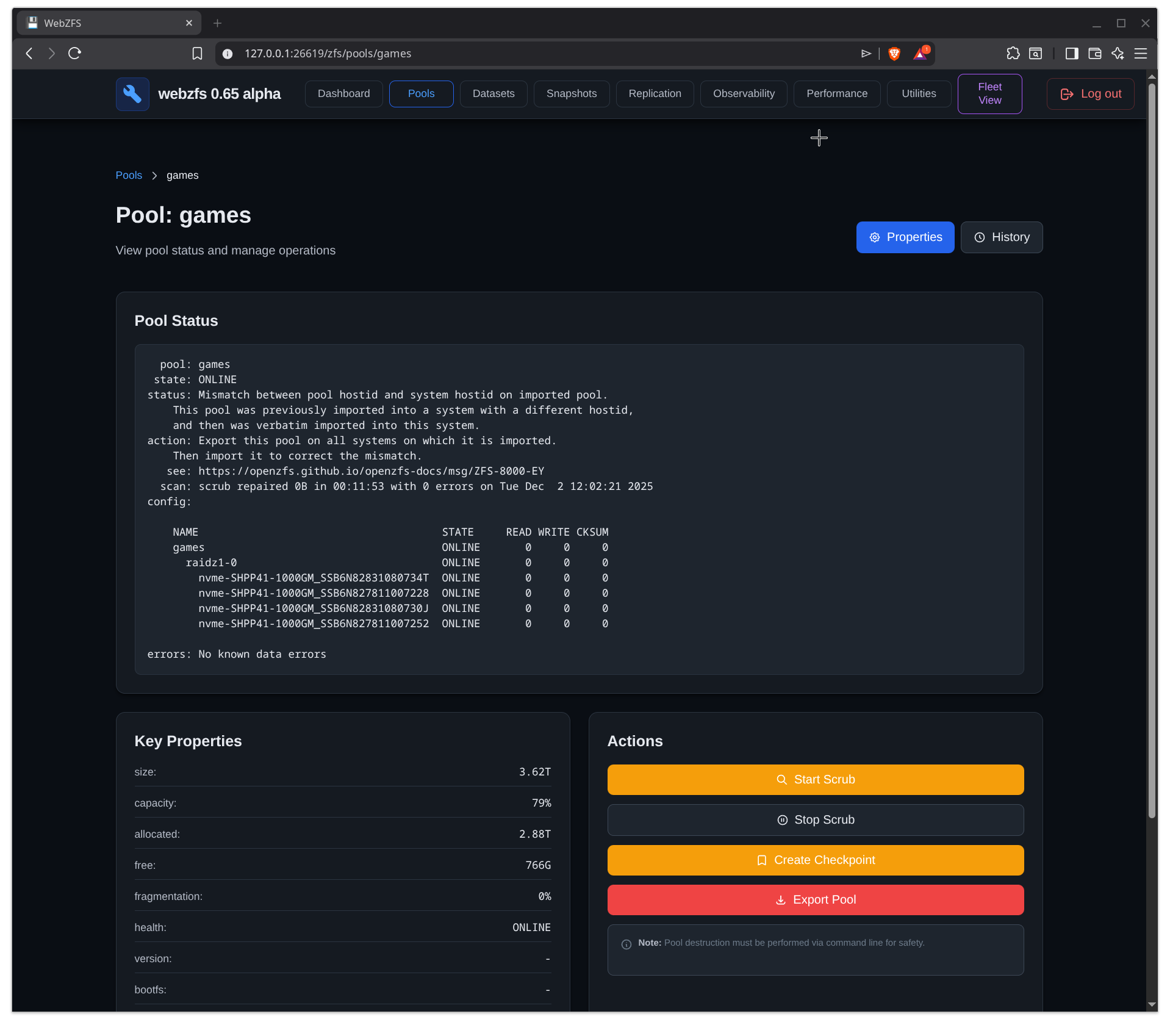Follow the openzfs ZFS-8000-EY documentation link
1170x1036 pixels.
pyautogui.click(x=371, y=471)
